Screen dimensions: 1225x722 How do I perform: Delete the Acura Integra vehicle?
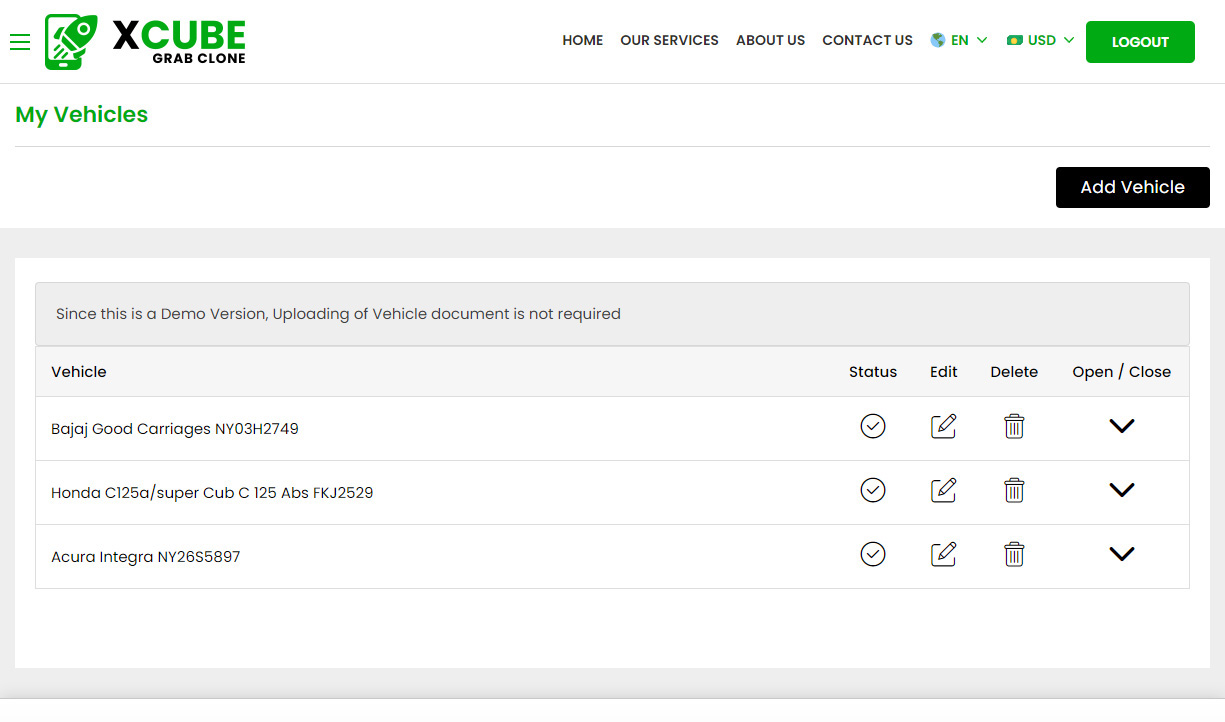pyautogui.click(x=1014, y=555)
